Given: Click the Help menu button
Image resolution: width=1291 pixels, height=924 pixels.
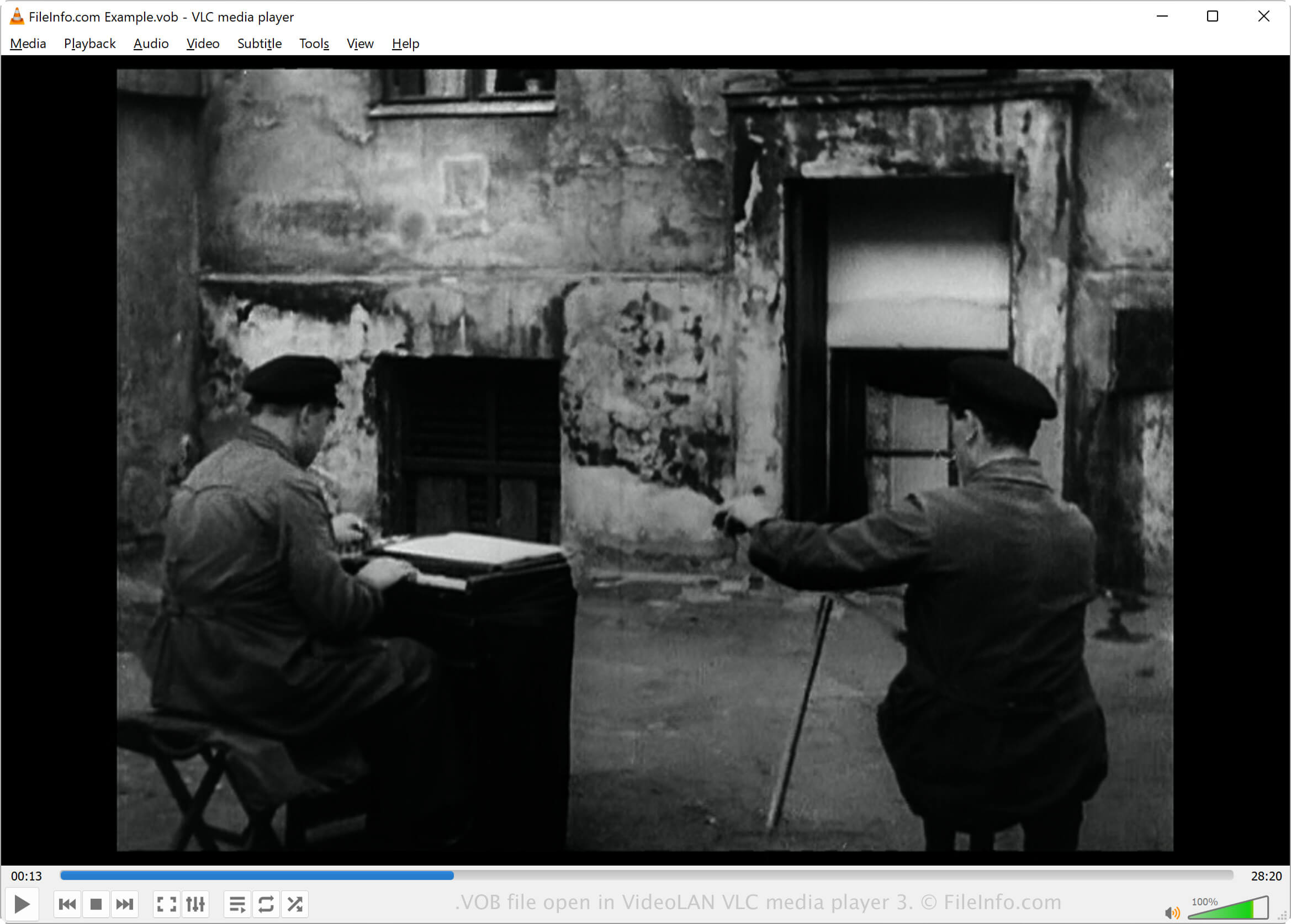Looking at the screenshot, I should tap(405, 43).
